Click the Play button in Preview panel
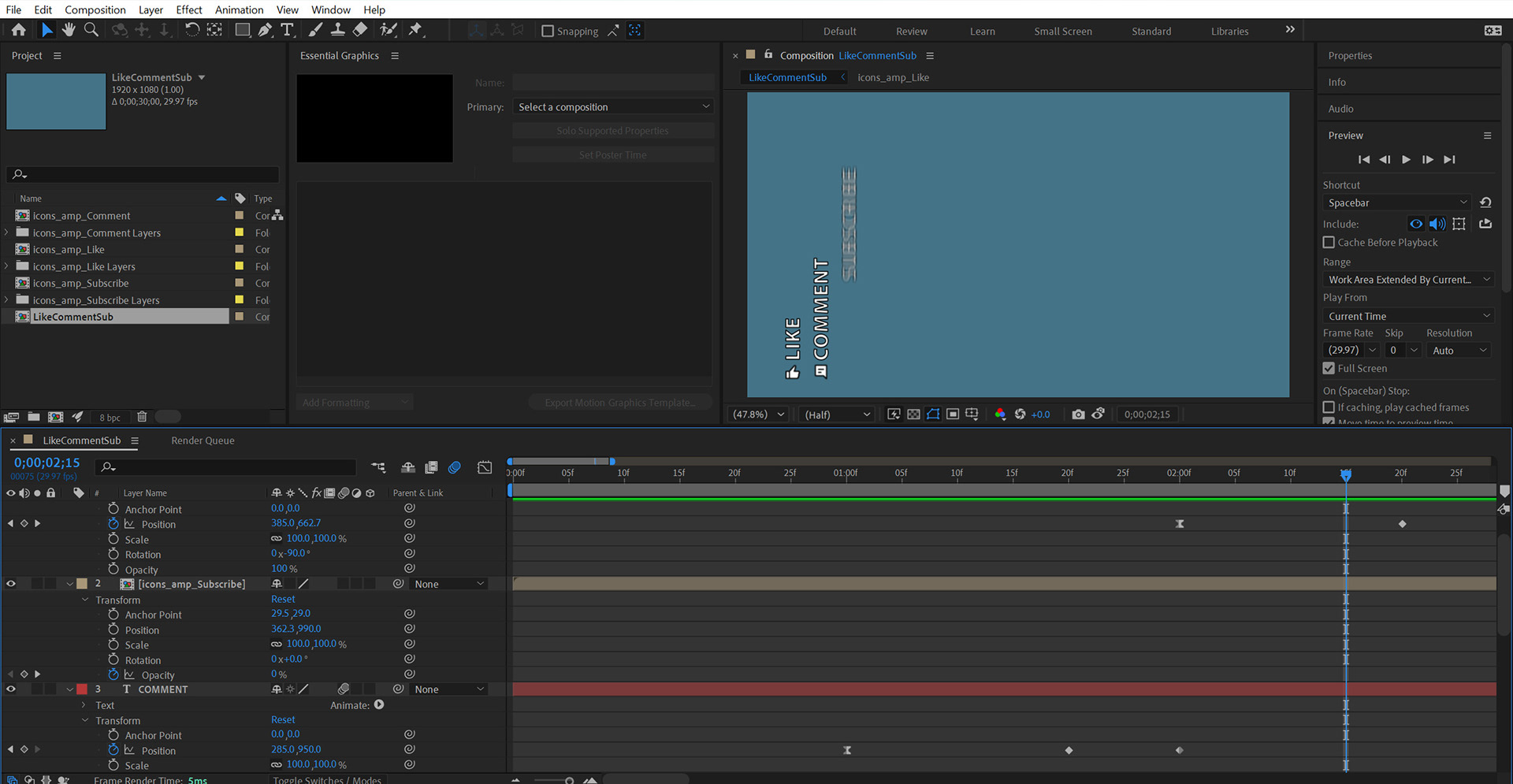The width and height of the screenshot is (1513, 784). 1407,159
